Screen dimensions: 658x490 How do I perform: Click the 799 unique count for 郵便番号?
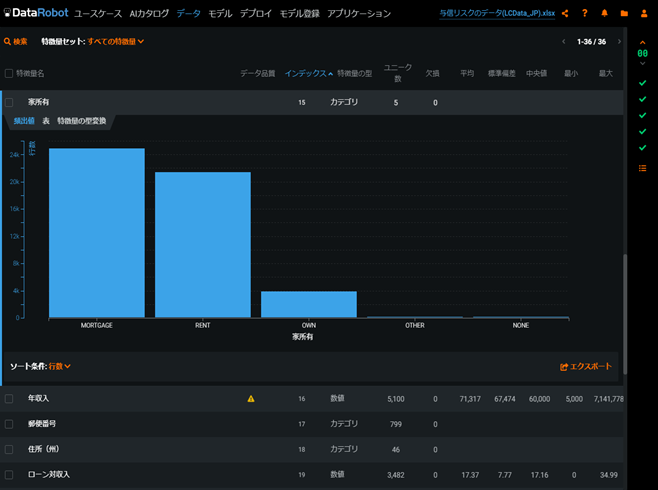396,424
